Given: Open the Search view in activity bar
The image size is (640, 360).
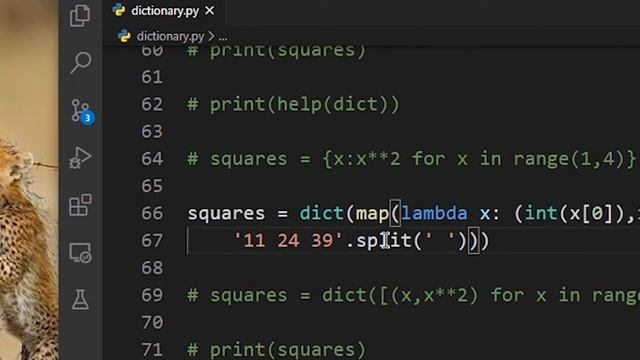Looking at the screenshot, I should coord(80,62).
